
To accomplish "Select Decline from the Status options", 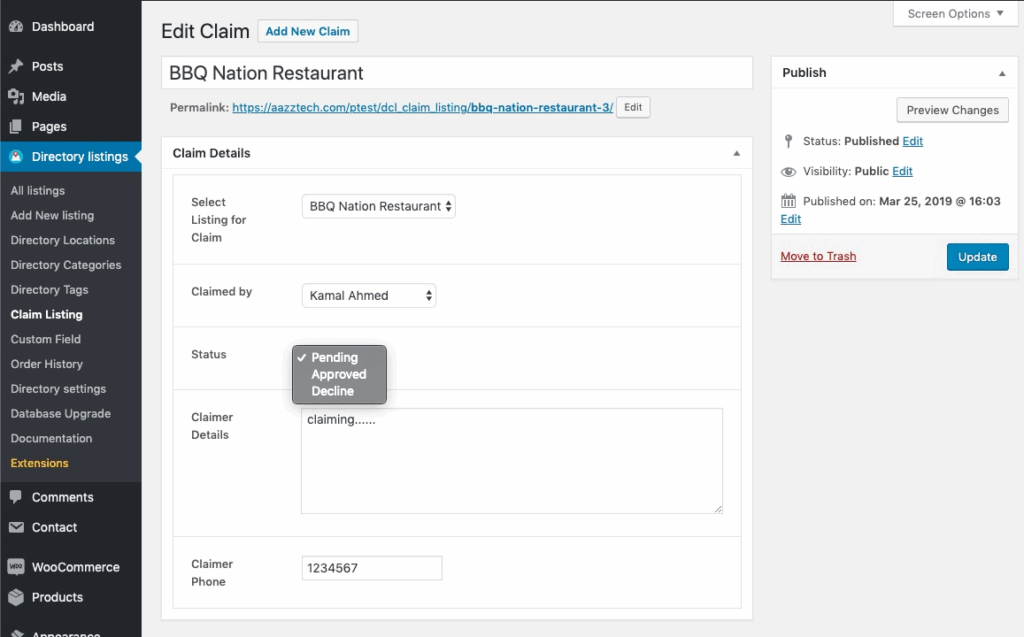I will (332, 391).
